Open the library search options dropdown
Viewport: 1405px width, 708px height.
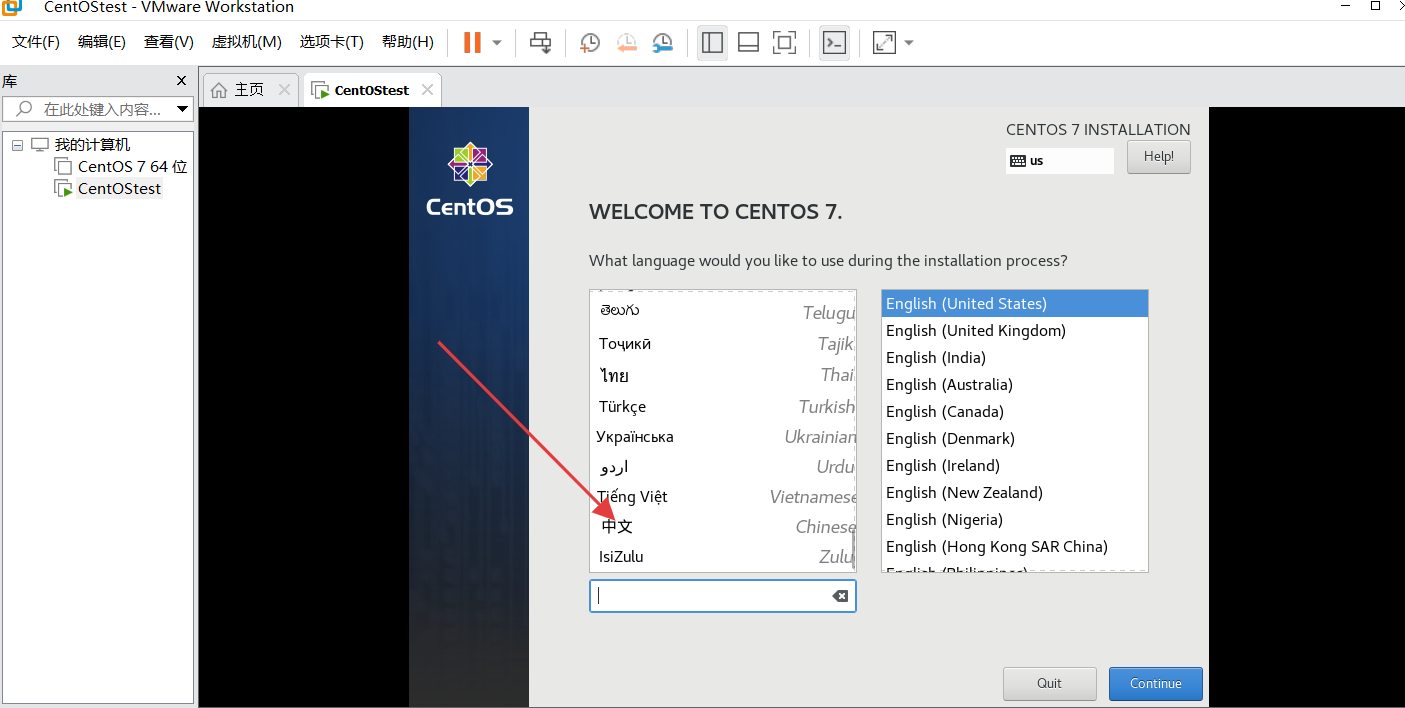(181, 109)
